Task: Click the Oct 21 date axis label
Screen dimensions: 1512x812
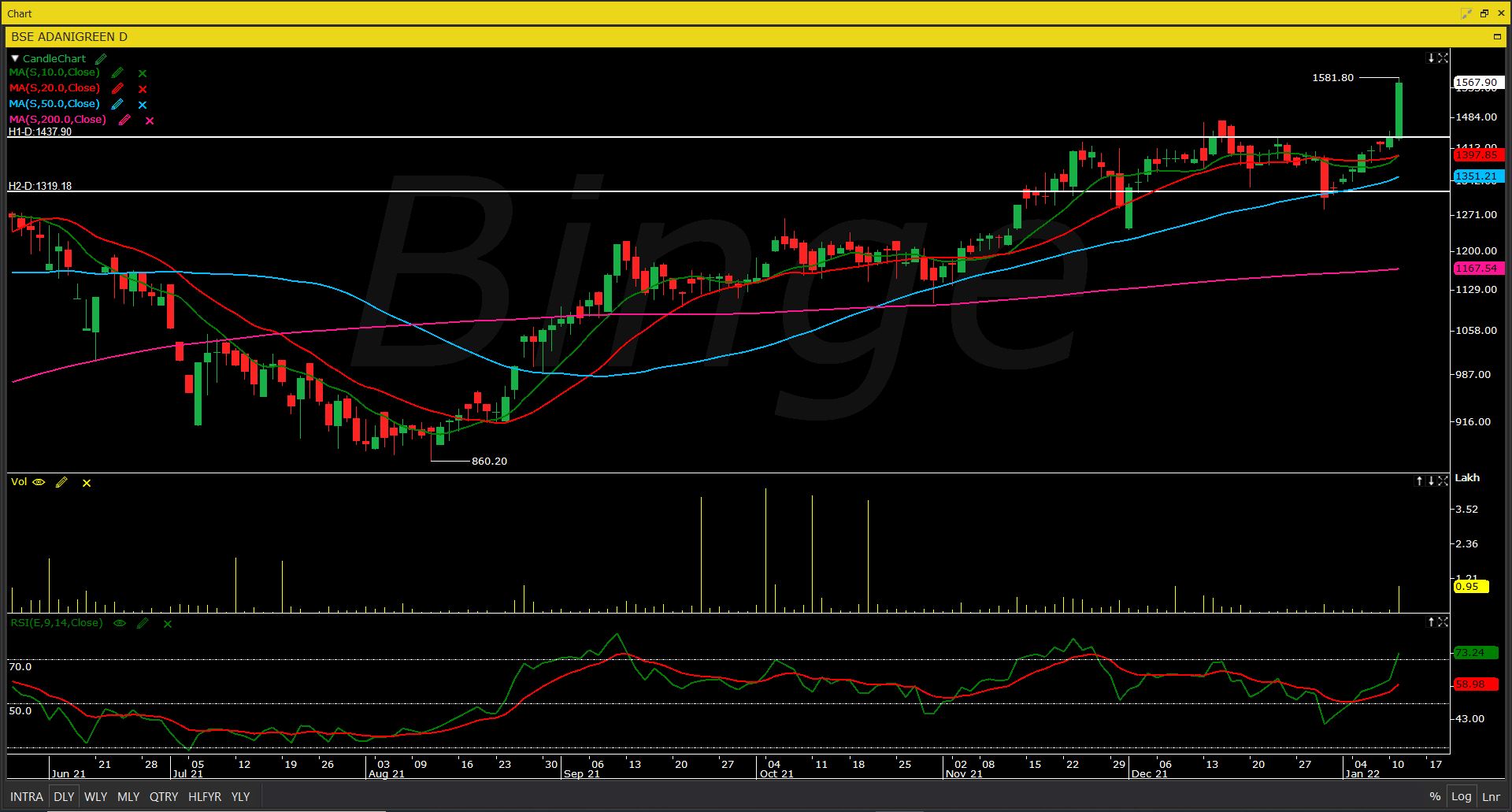Action: click(x=776, y=774)
